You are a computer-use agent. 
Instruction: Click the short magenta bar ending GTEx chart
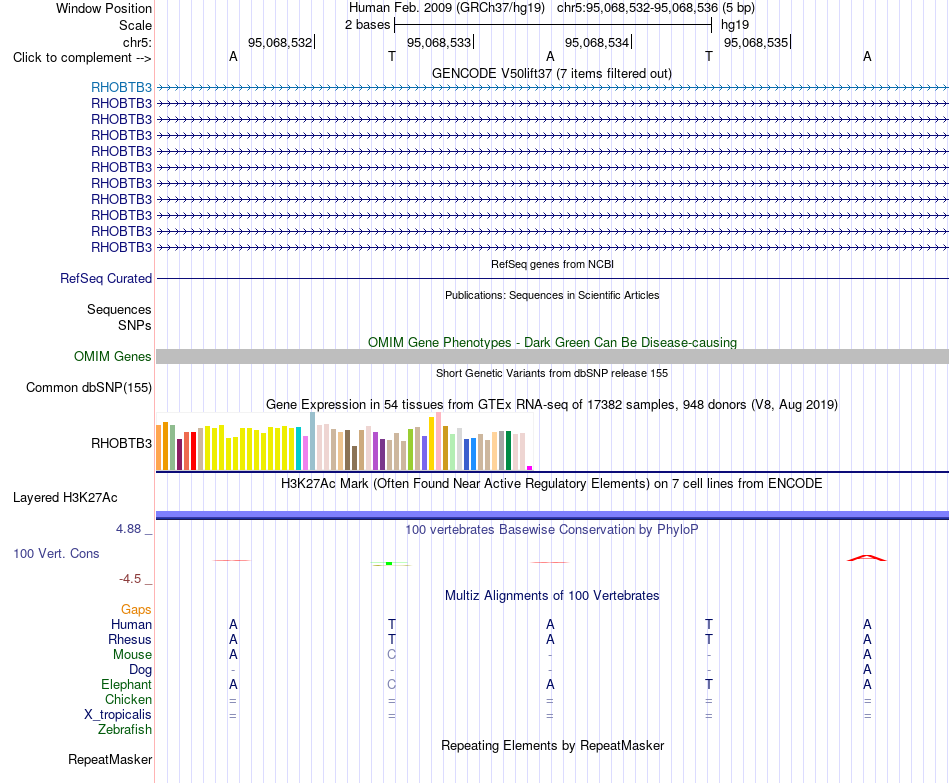tap(530, 468)
